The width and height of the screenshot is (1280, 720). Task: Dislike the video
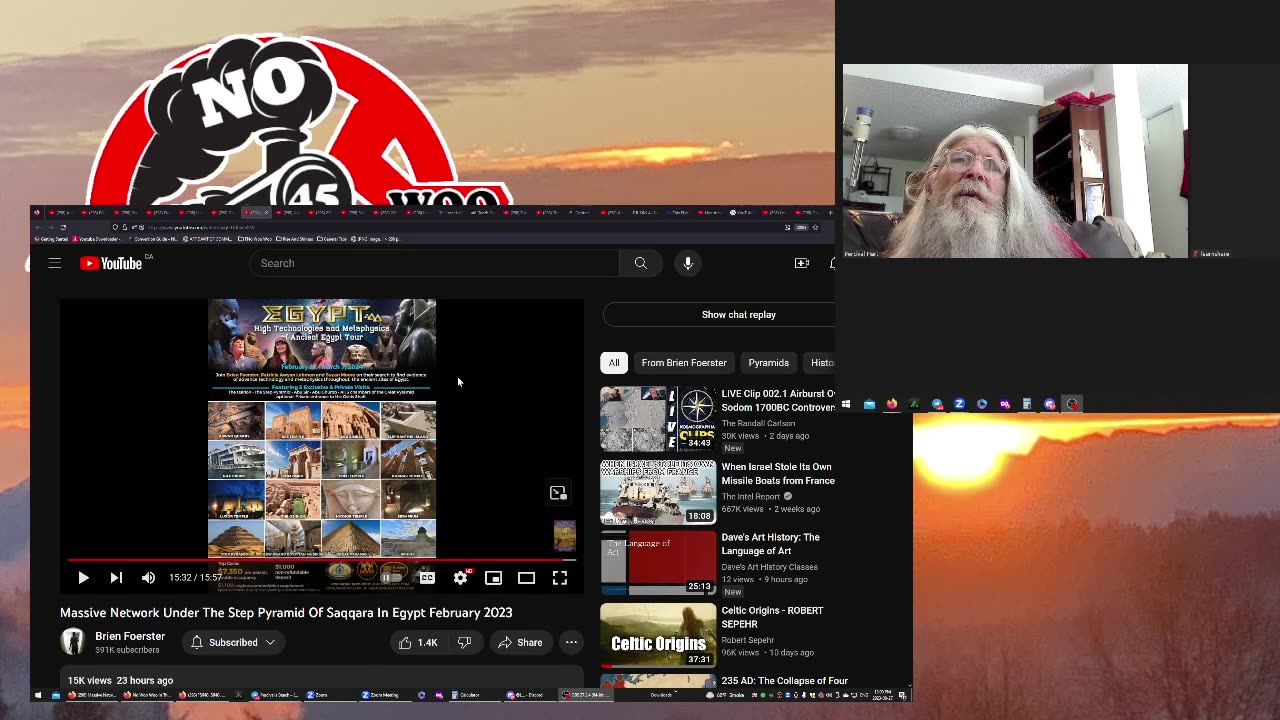464,642
